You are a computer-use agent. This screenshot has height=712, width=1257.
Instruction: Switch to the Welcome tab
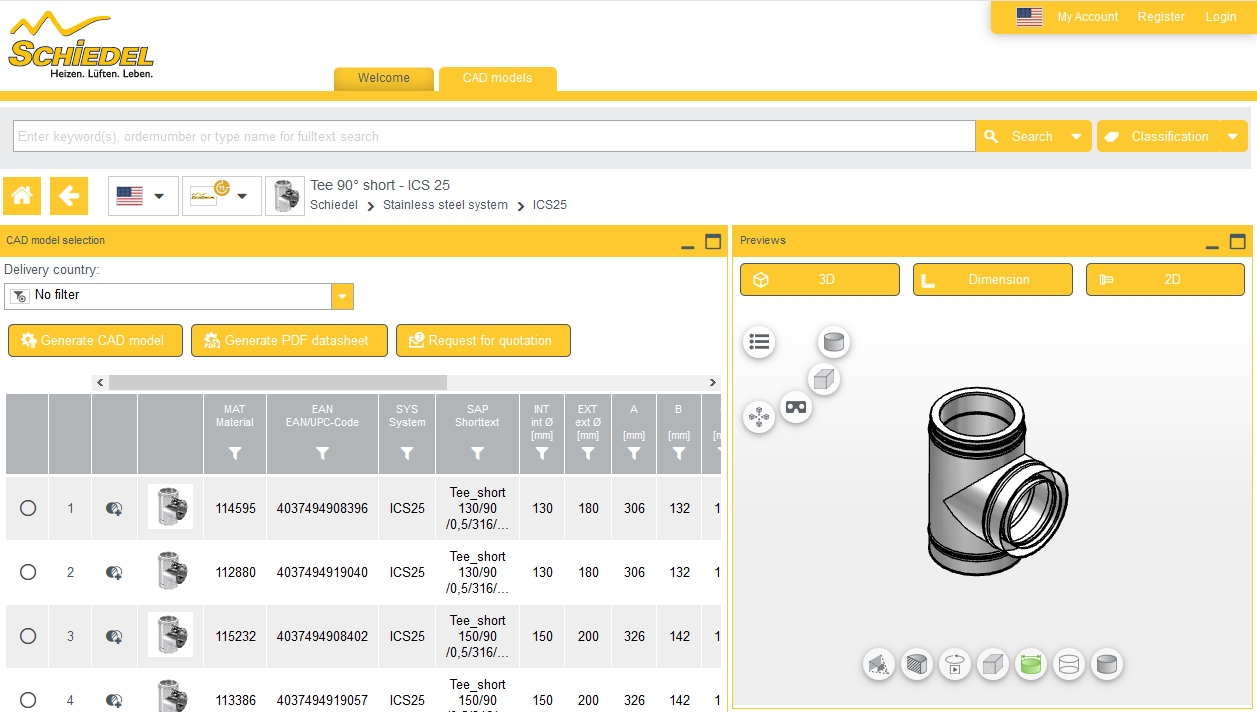pyautogui.click(x=384, y=78)
